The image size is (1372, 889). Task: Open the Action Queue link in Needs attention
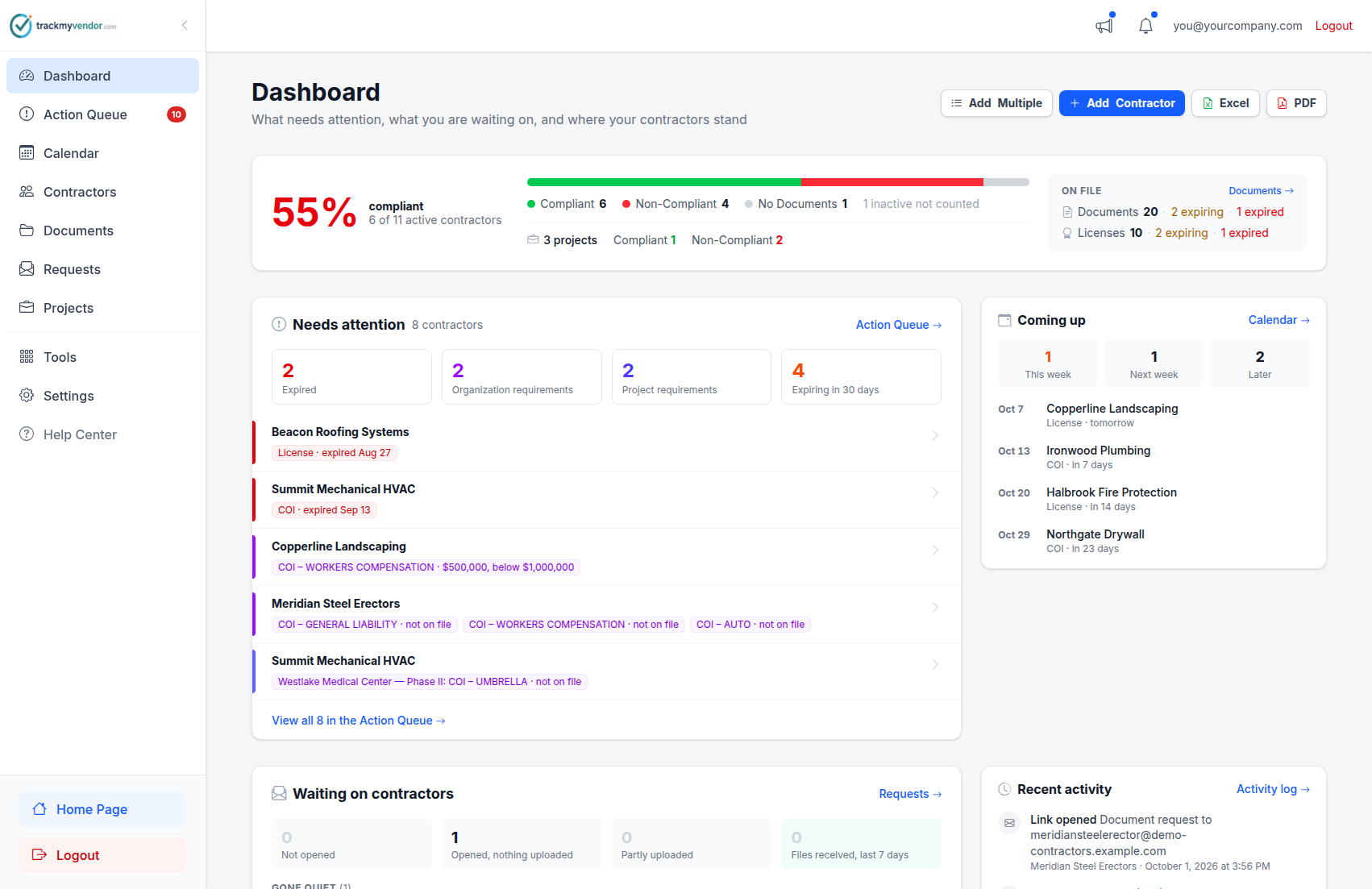(898, 325)
